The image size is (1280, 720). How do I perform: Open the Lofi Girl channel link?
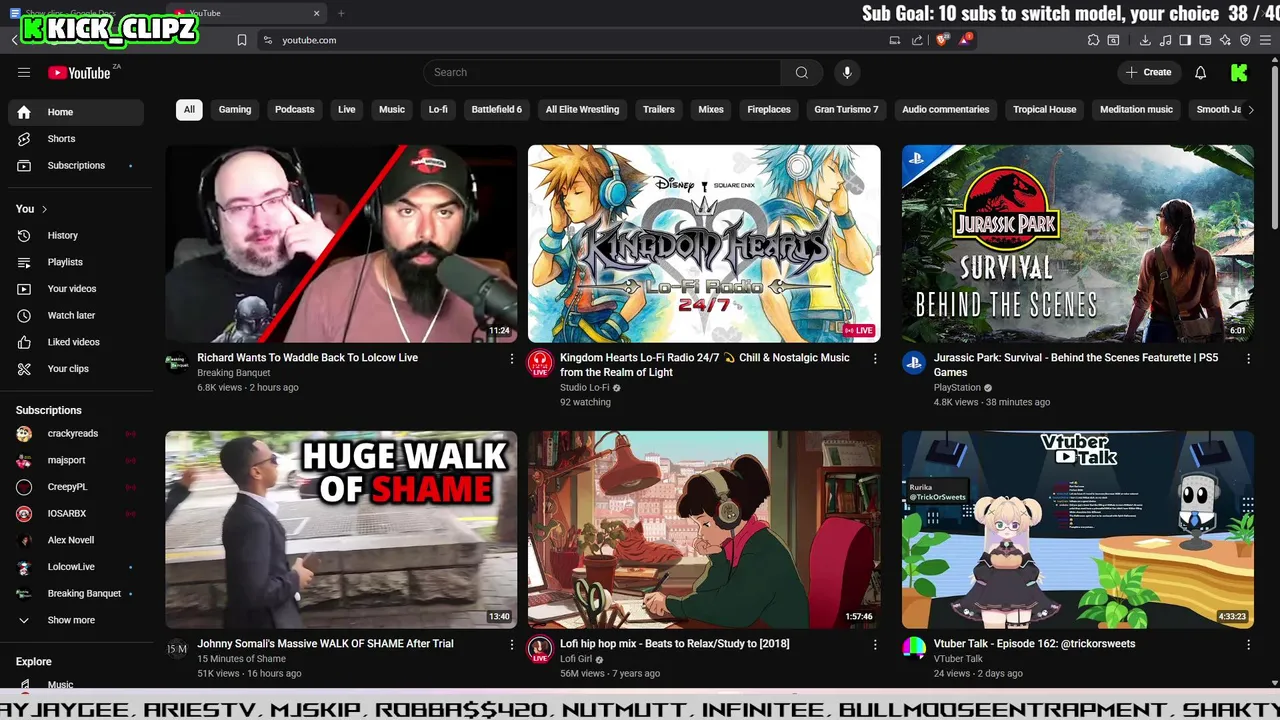tap(576, 659)
